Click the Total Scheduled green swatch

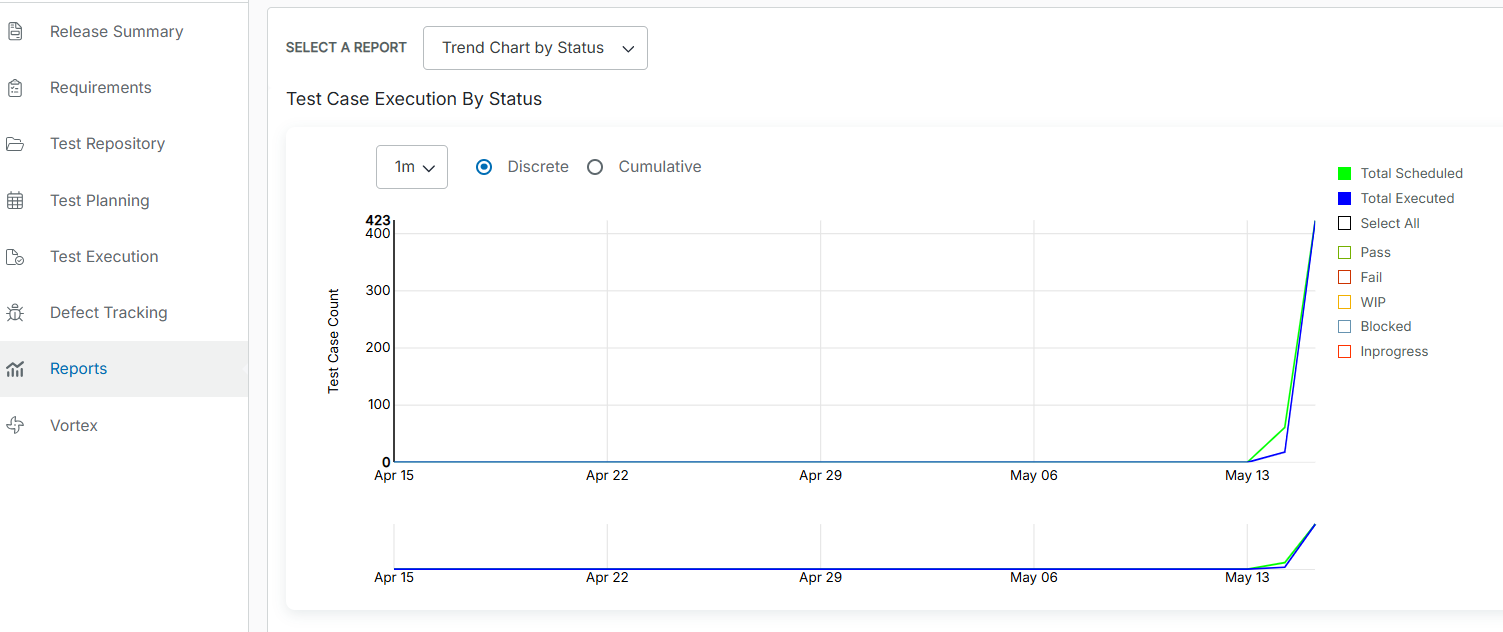coord(1344,173)
